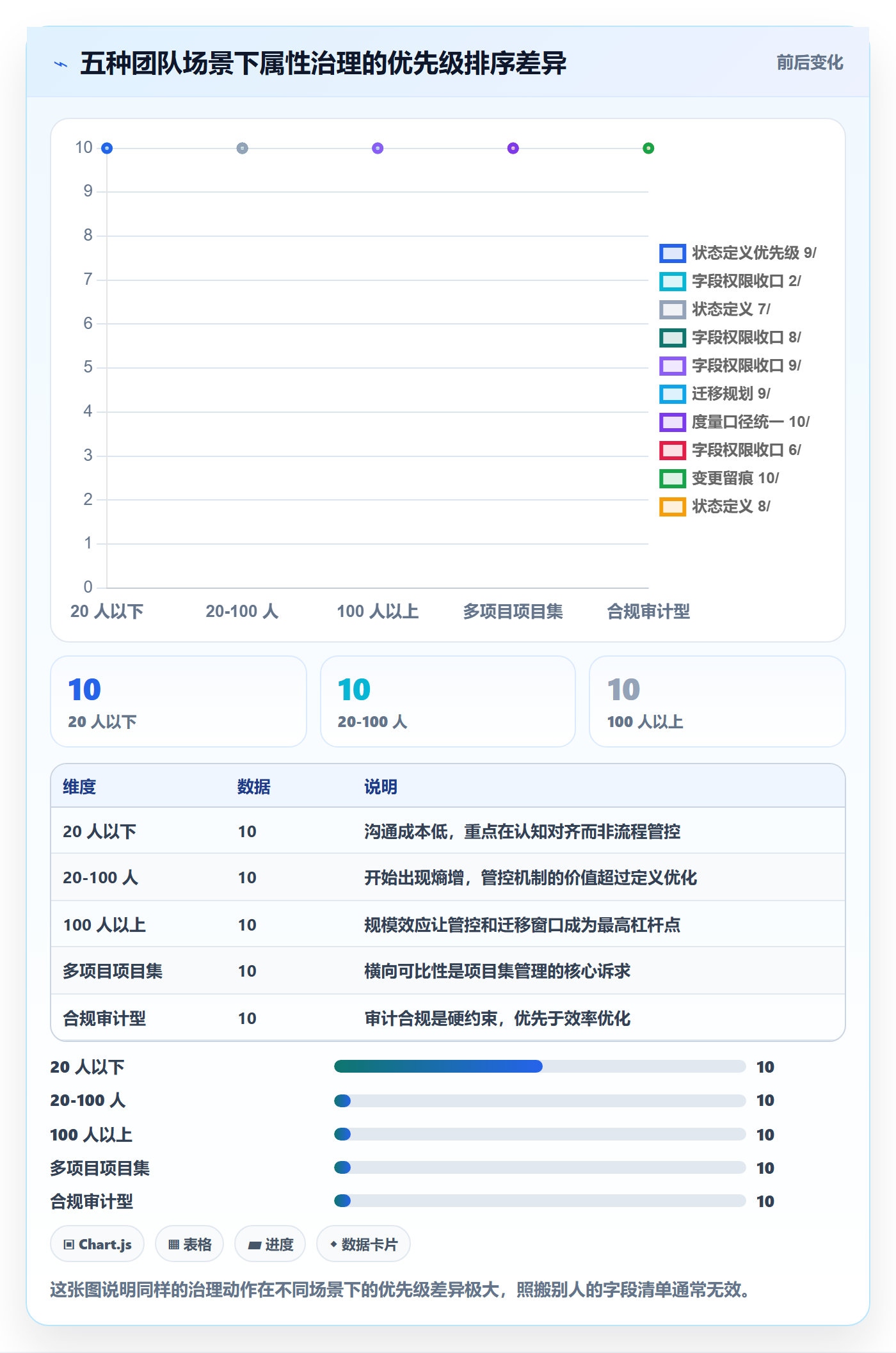
Task: Click the 维度 column header
Action: (x=79, y=787)
